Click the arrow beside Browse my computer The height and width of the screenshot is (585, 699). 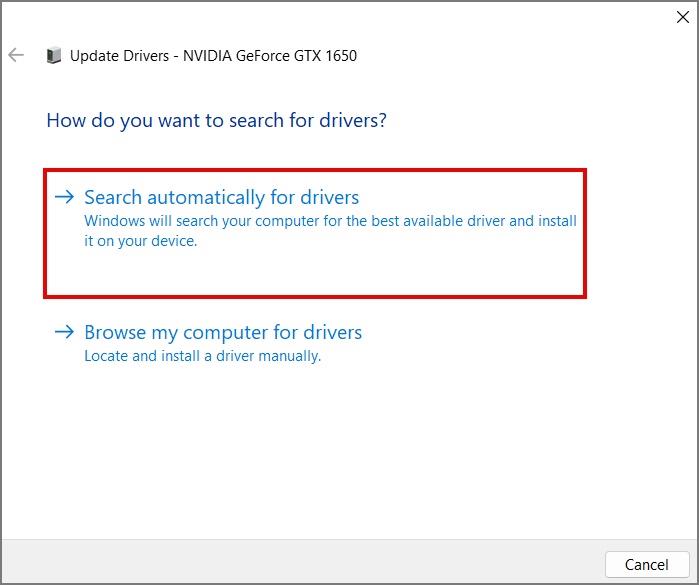(64, 331)
